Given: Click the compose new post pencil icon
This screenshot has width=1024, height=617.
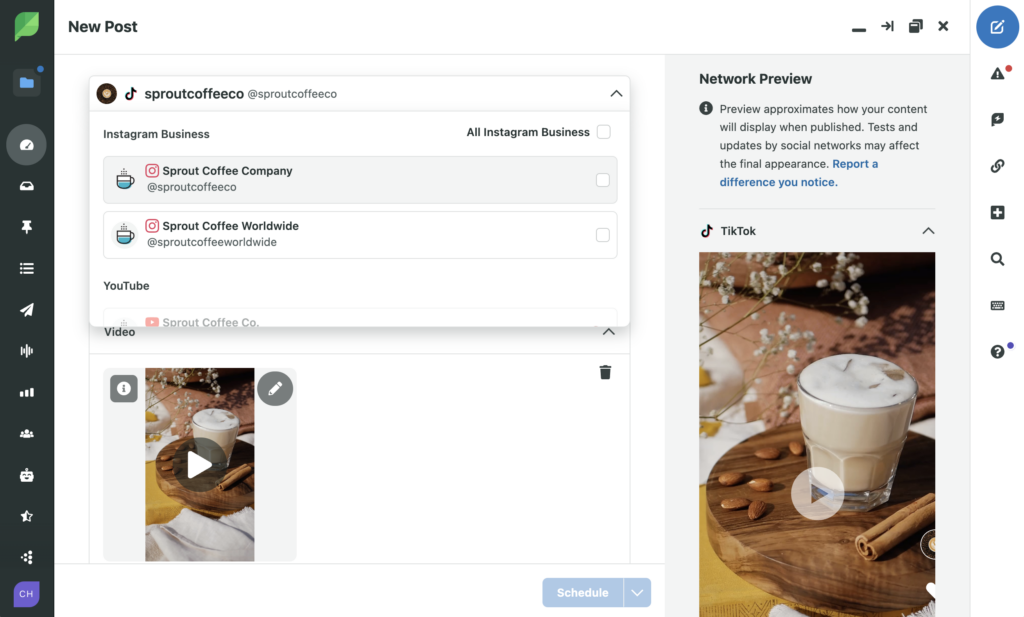Looking at the screenshot, I should [997, 27].
